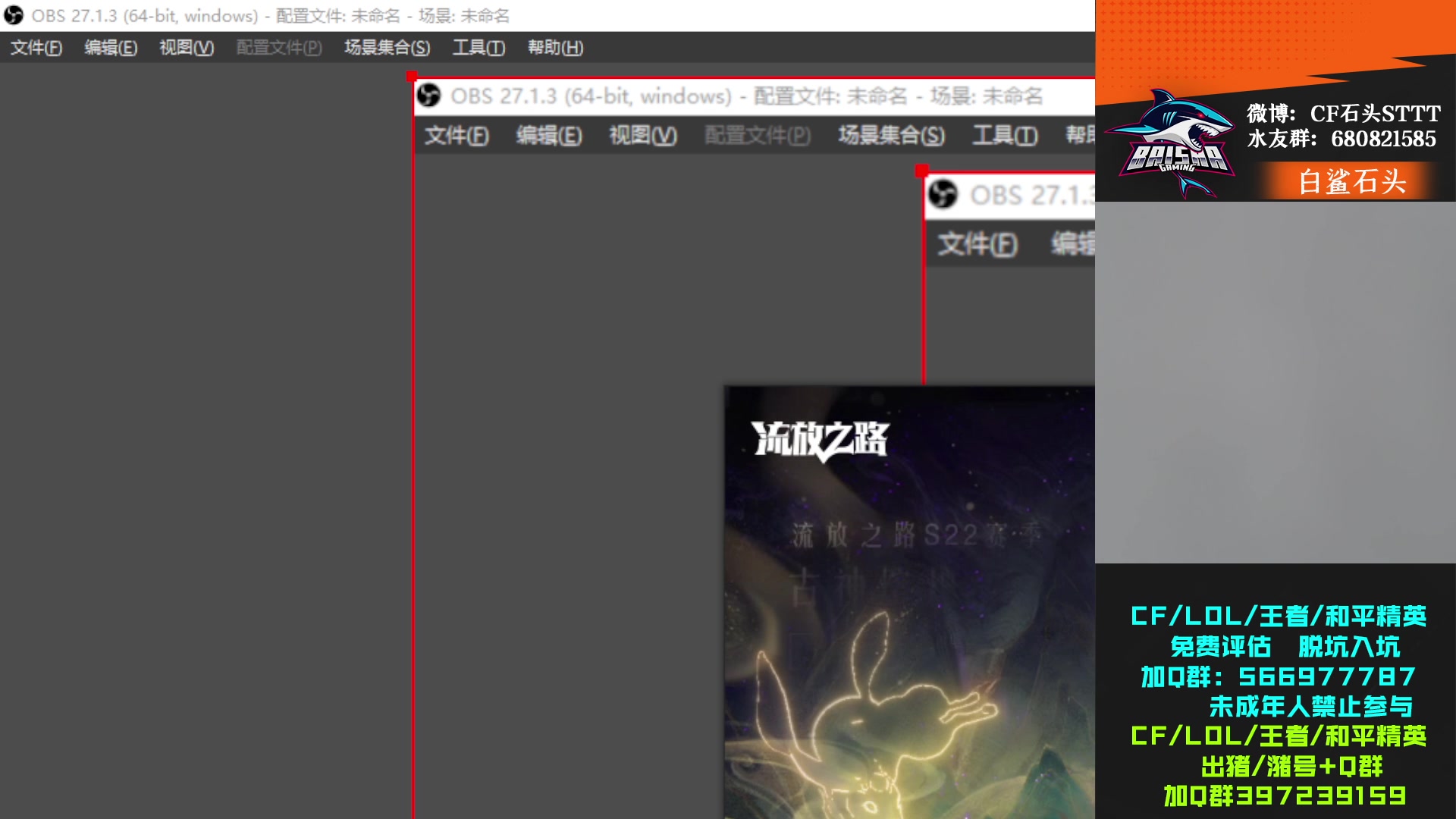Open 文件(F) in the third nested OBS preview
Viewport: 1456px width, 819px height.
(x=977, y=244)
